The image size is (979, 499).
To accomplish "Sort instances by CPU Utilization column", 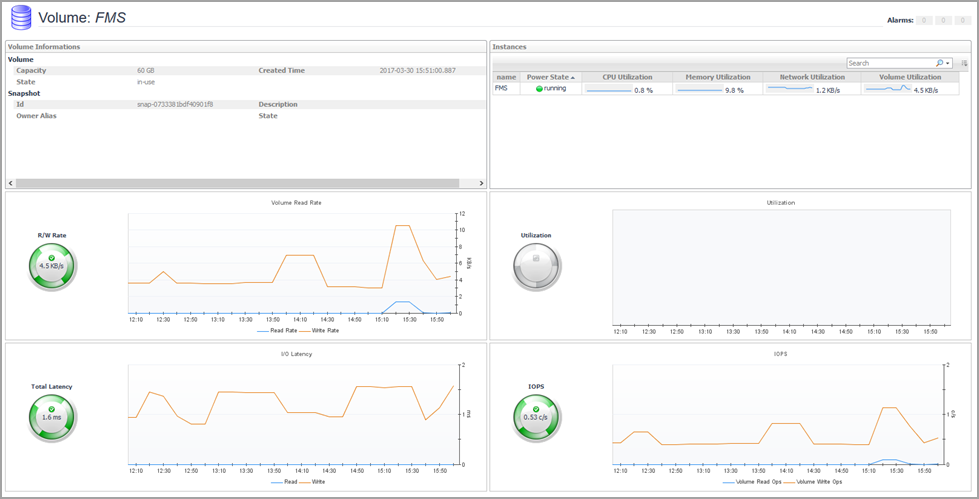I will point(627,77).
